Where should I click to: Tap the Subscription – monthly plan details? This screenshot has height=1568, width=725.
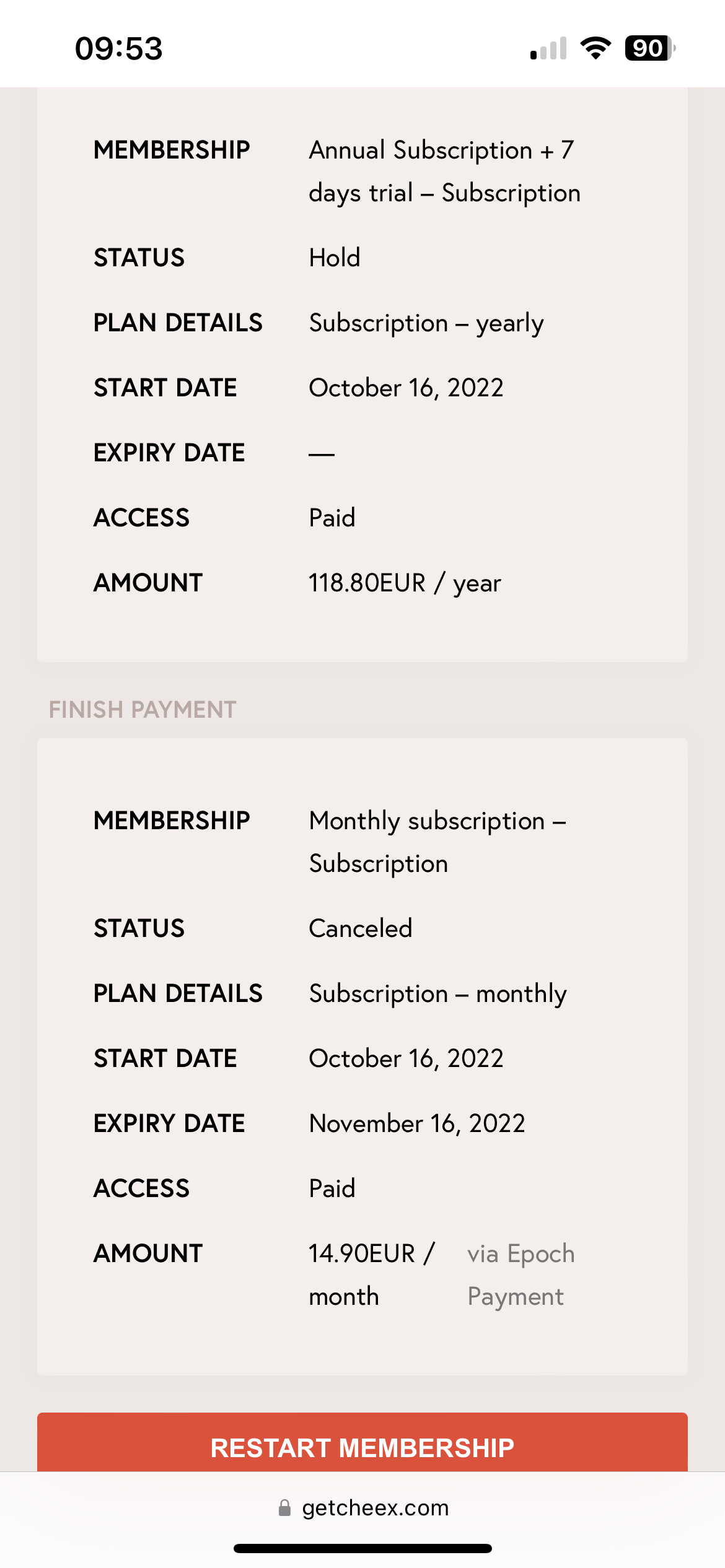437,994
